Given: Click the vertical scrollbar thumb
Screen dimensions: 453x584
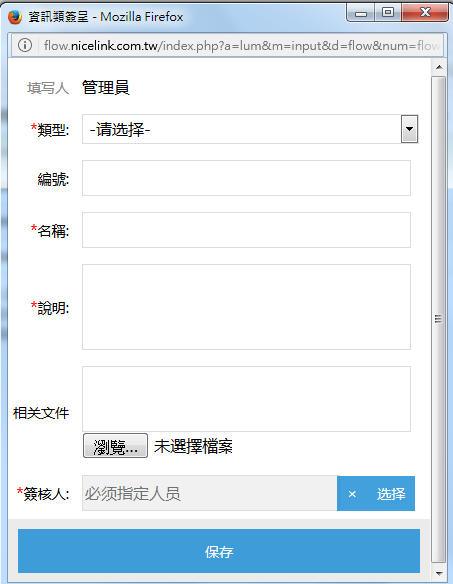Looking at the screenshot, I should coord(438,319).
